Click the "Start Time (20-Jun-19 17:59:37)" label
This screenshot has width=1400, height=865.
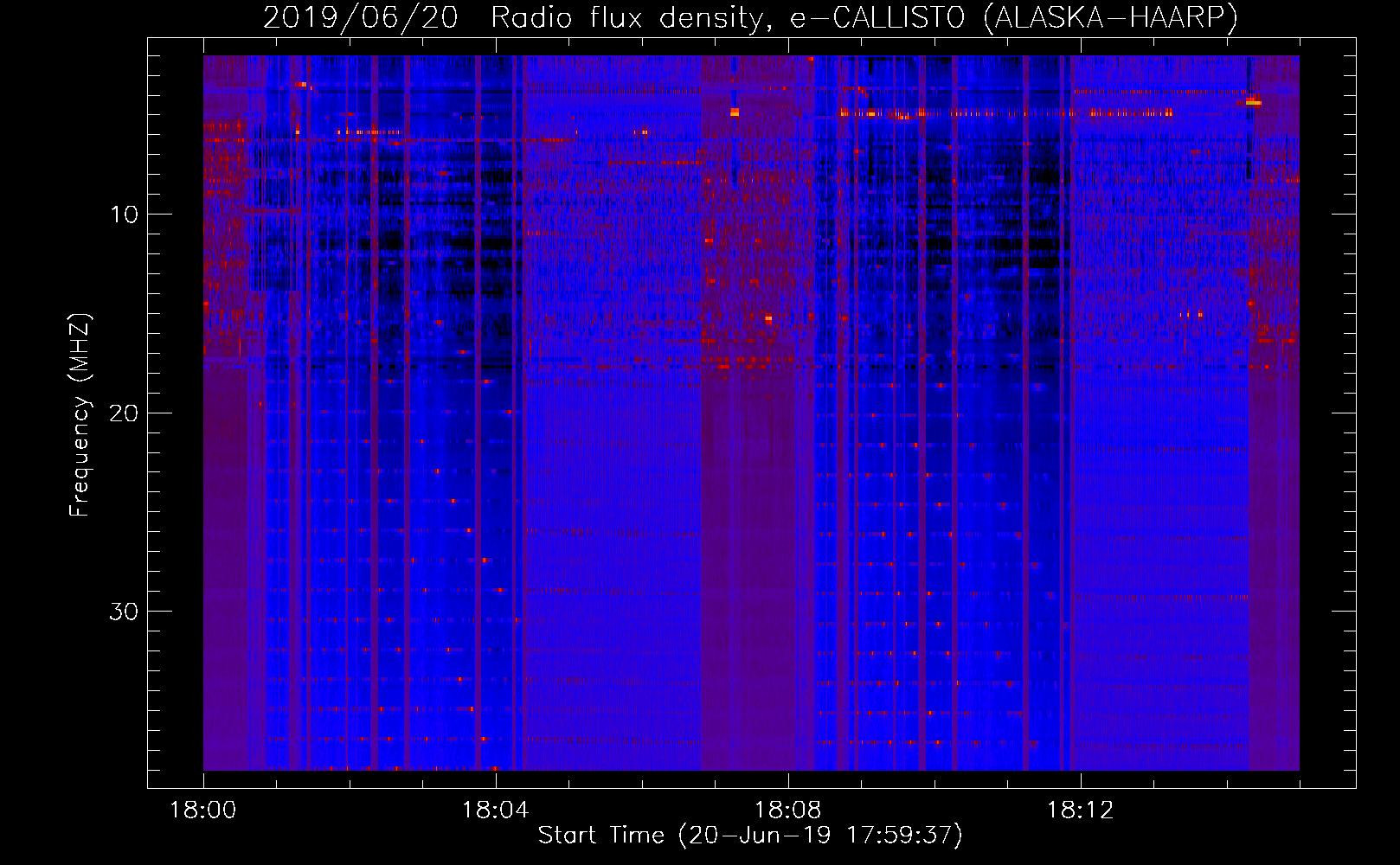[750, 836]
